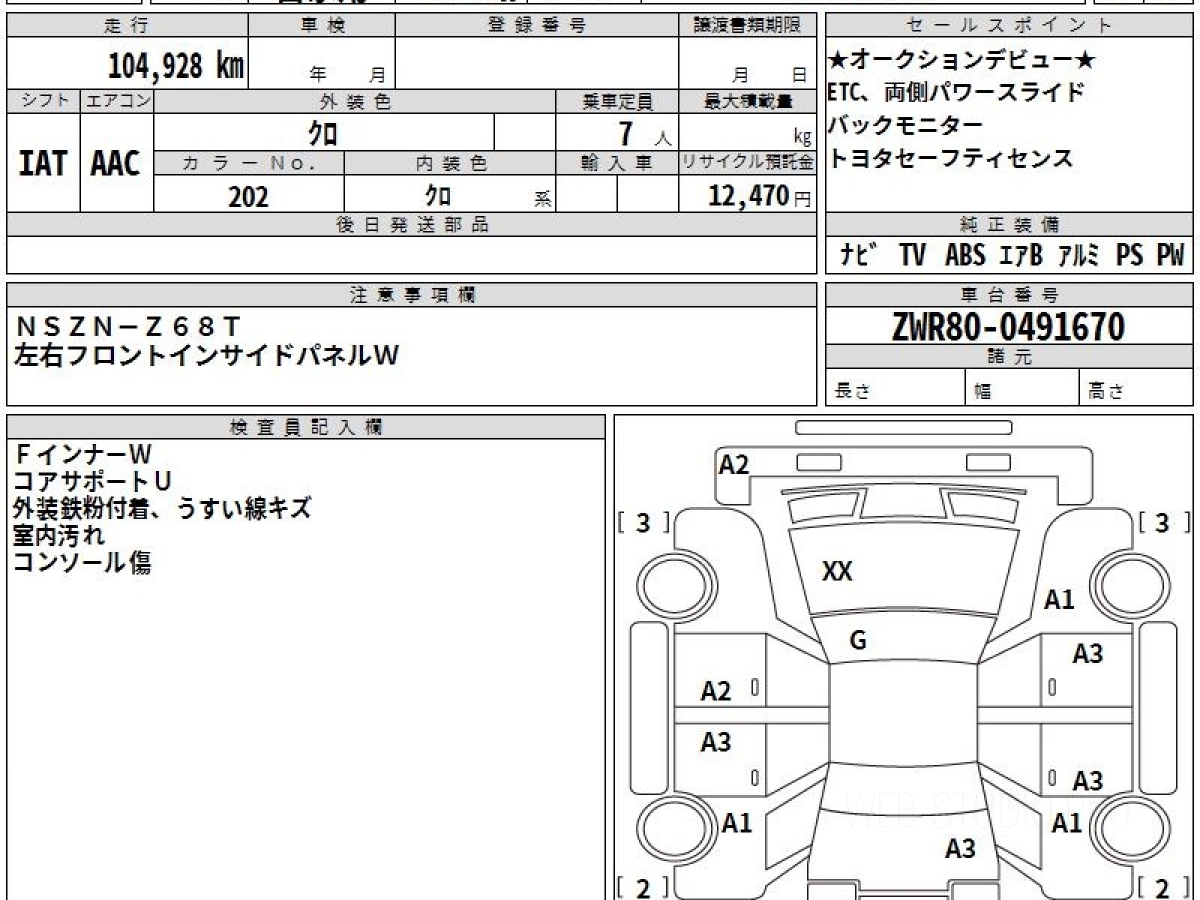Select chassis number ZWR80-0491670
This screenshot has height=900, width=1200.
1008,327
